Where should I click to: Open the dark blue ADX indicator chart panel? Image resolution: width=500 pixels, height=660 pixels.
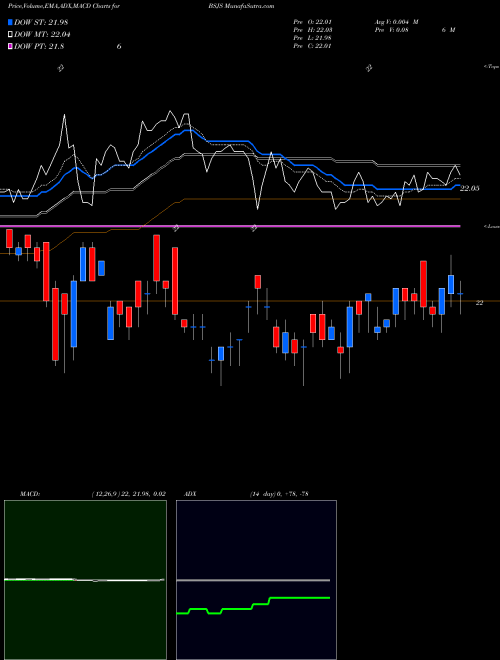[256, 580]
